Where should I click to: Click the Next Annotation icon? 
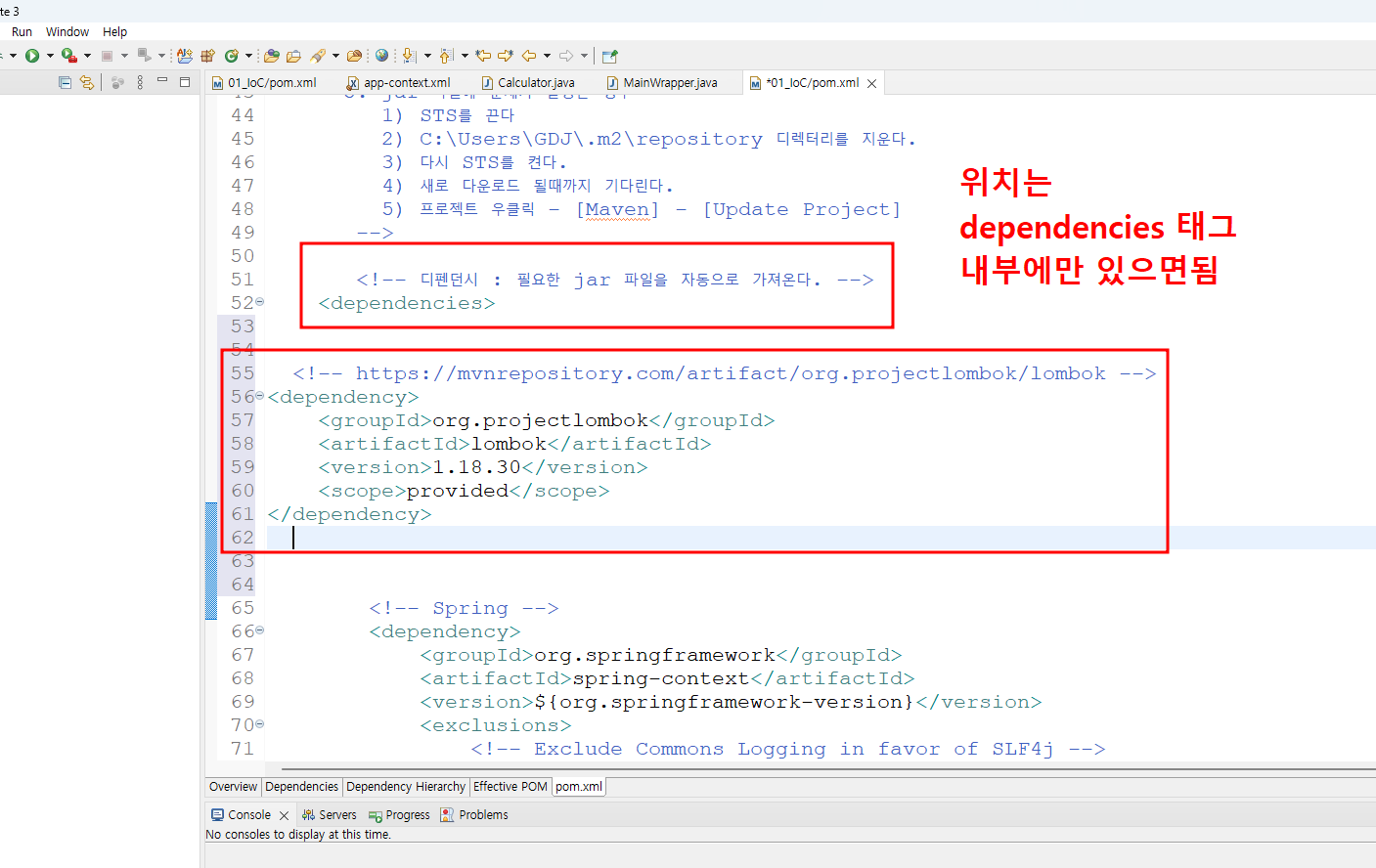409,56
